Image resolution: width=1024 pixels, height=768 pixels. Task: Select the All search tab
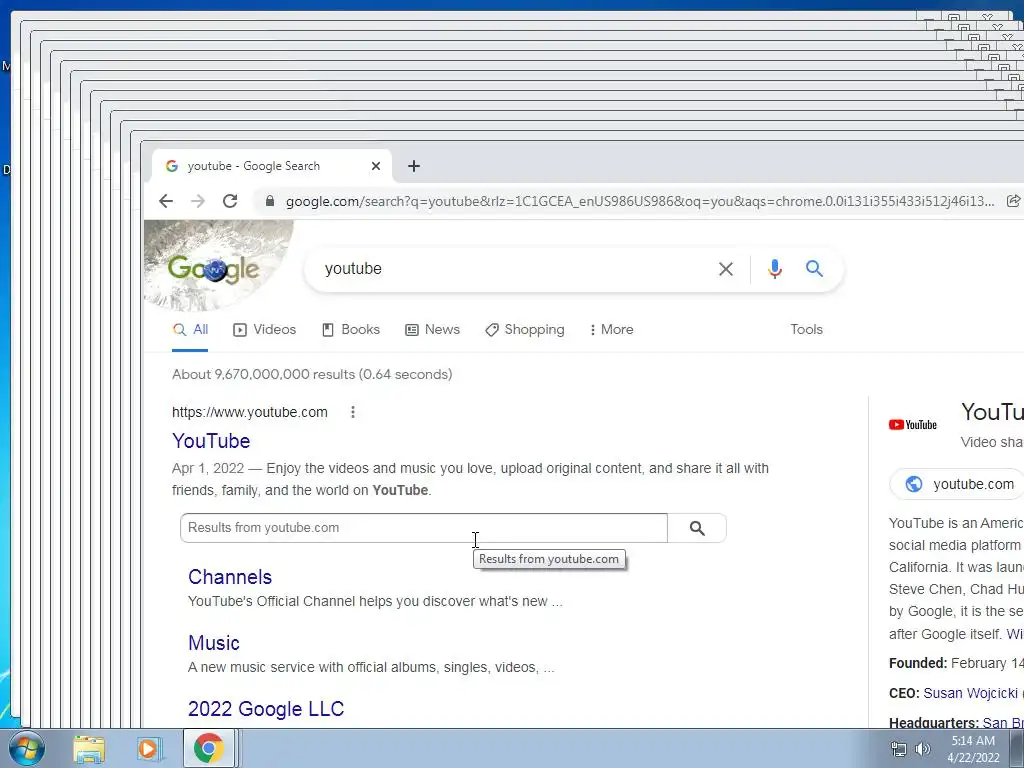pyautogui.click(x=190, y=330)
